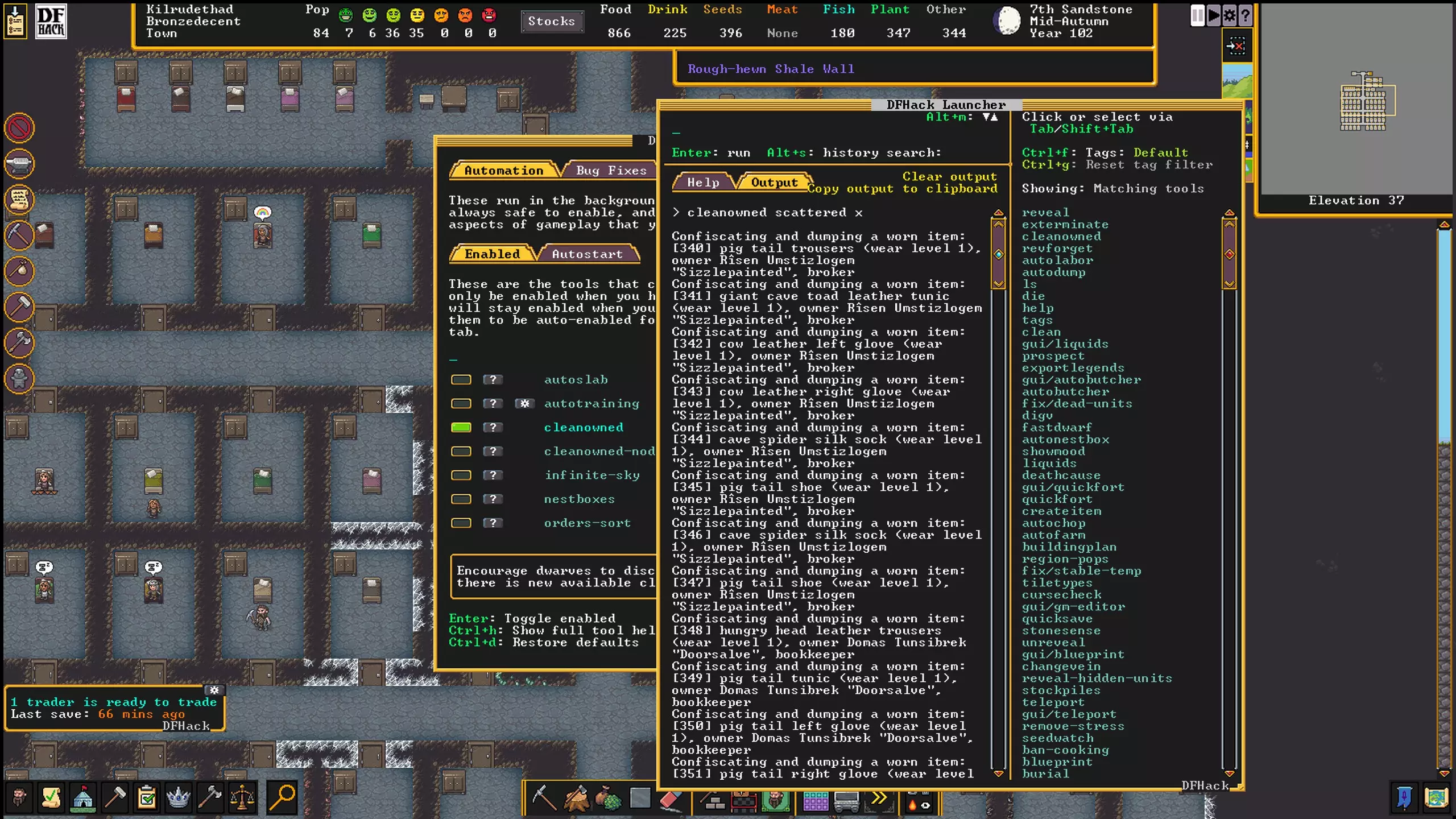This screenshot has height=819, width=1456.
Task: Open the justice scales icon
Action: click(x=242, y=797)
